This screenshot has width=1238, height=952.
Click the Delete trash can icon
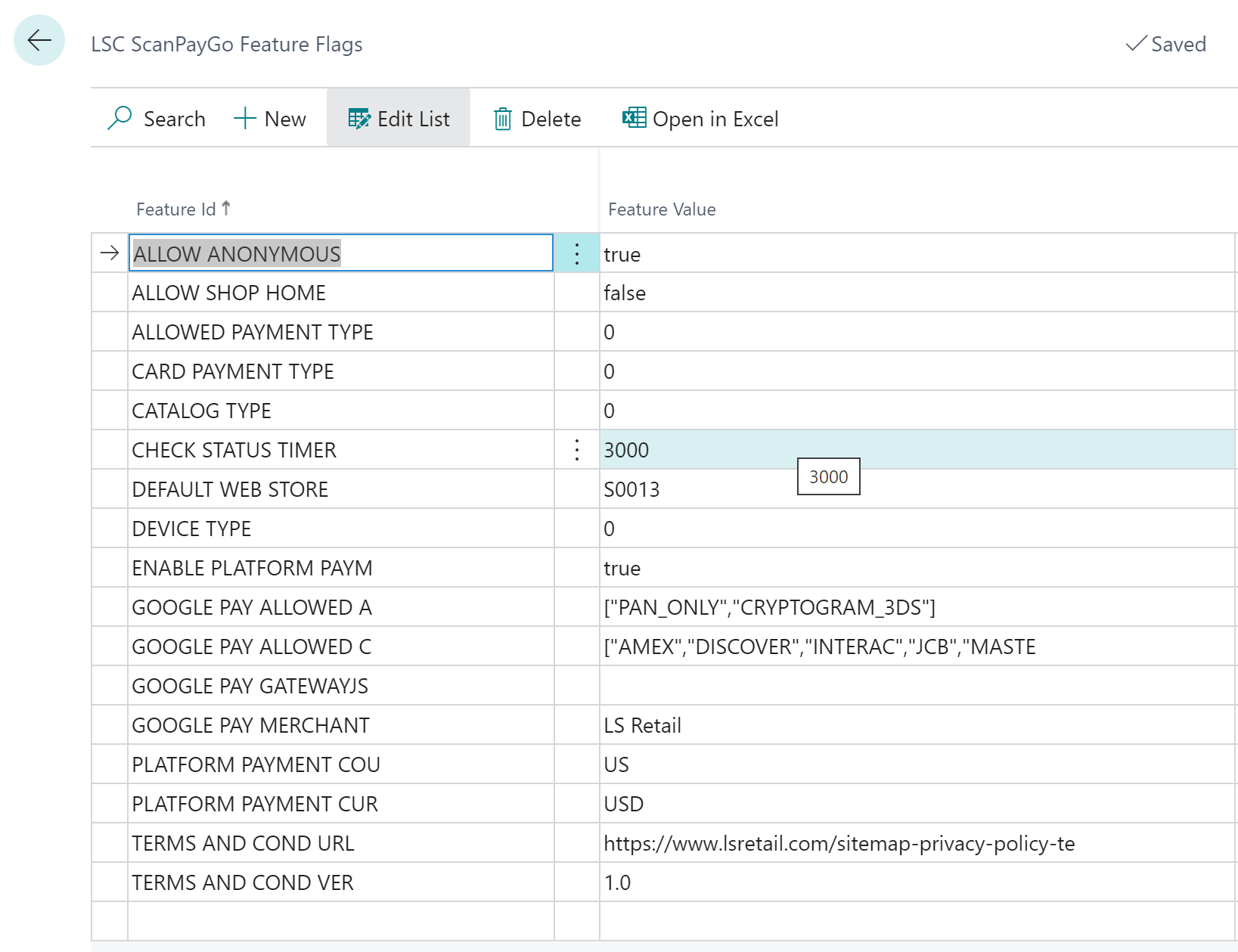pyautogui.click(x=502, y=119)
